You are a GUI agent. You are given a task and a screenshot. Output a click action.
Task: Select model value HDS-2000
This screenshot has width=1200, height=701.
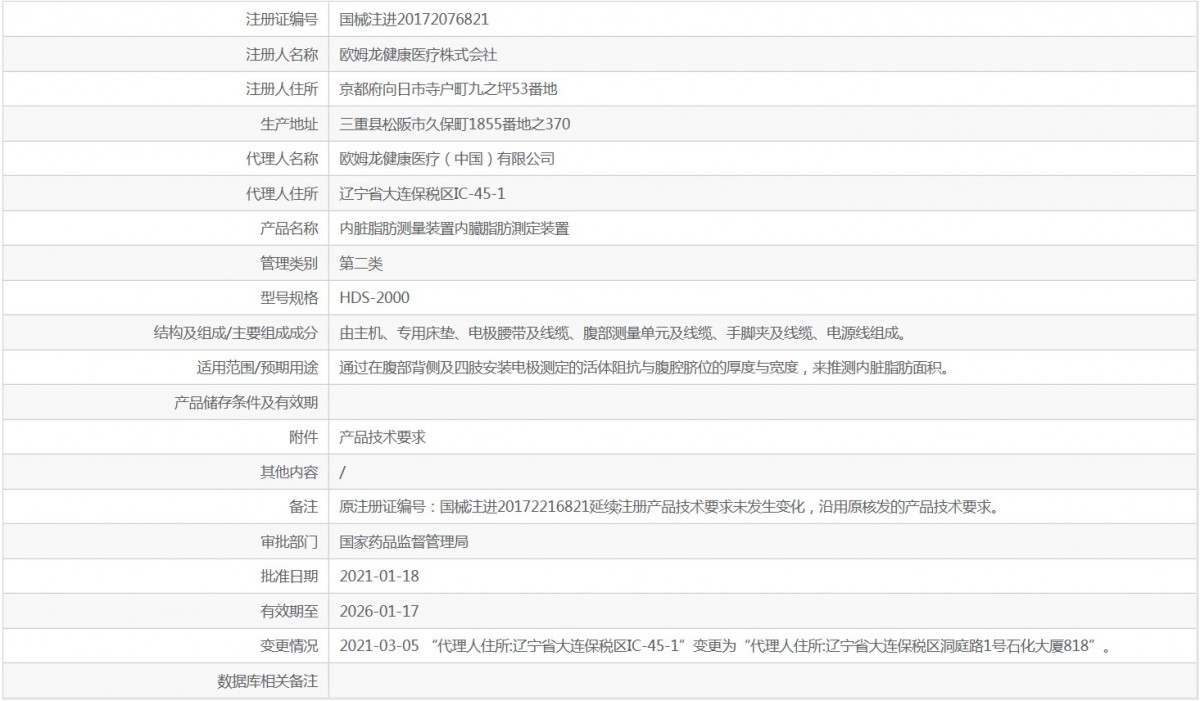tap(375, 298)
